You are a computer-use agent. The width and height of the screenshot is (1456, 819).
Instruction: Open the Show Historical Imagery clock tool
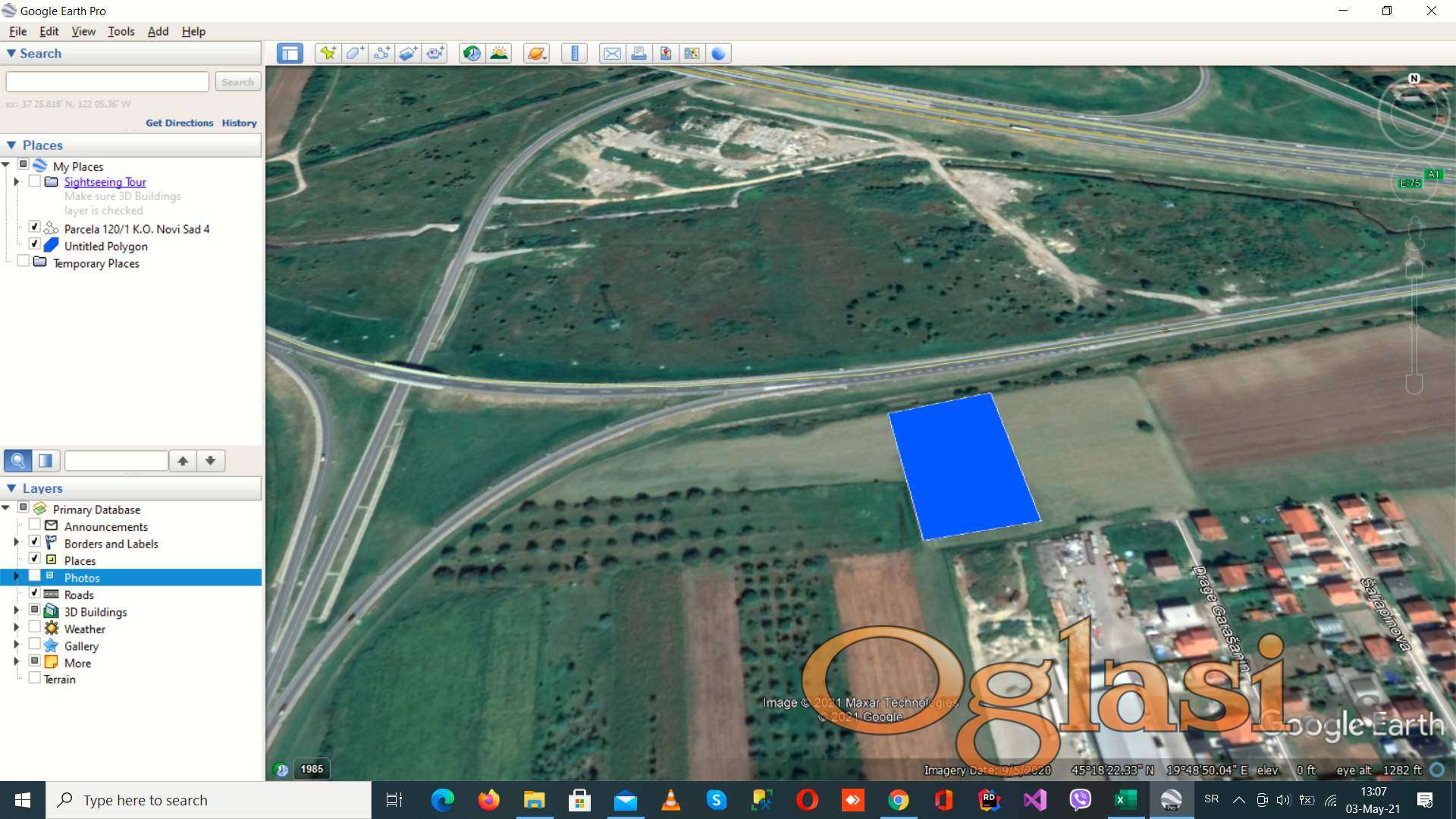472,53
